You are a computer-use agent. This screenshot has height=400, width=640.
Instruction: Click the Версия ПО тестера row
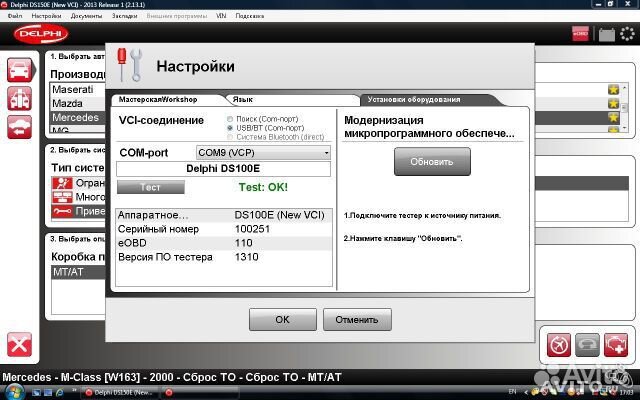pyautogui.click(x=224, y=257)
